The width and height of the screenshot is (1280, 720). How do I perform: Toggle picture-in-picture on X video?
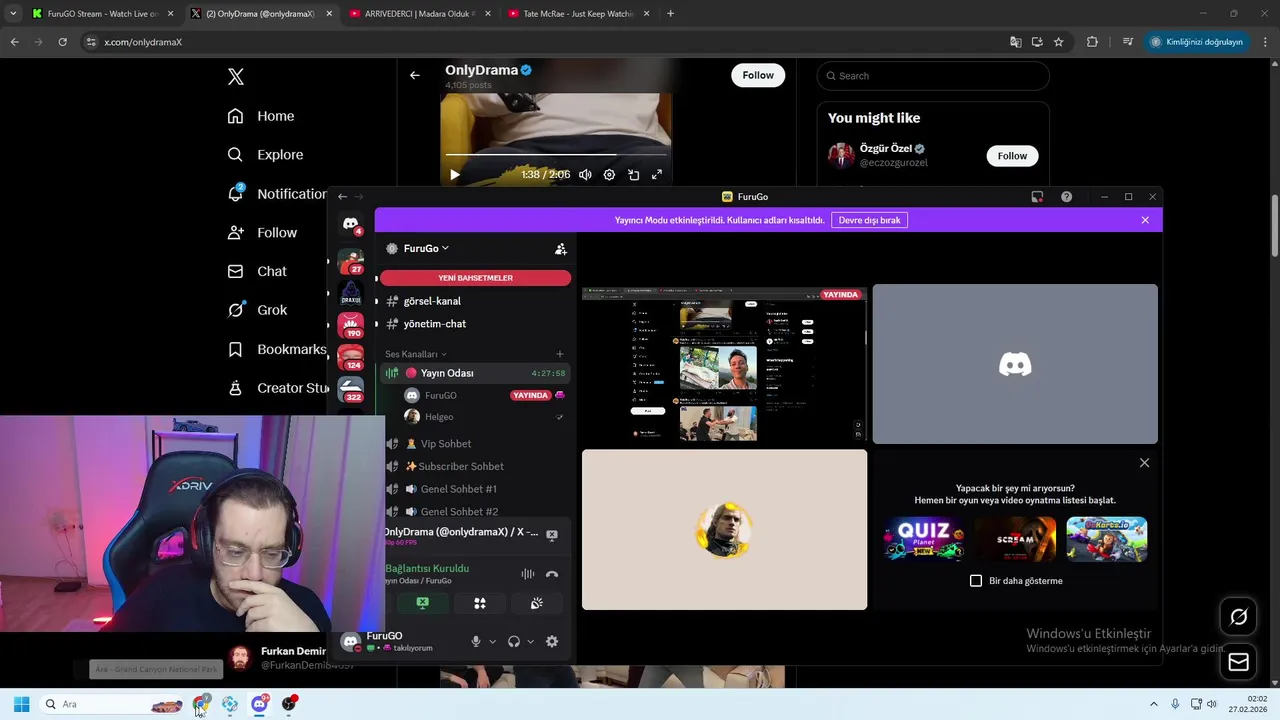point(633,175)
